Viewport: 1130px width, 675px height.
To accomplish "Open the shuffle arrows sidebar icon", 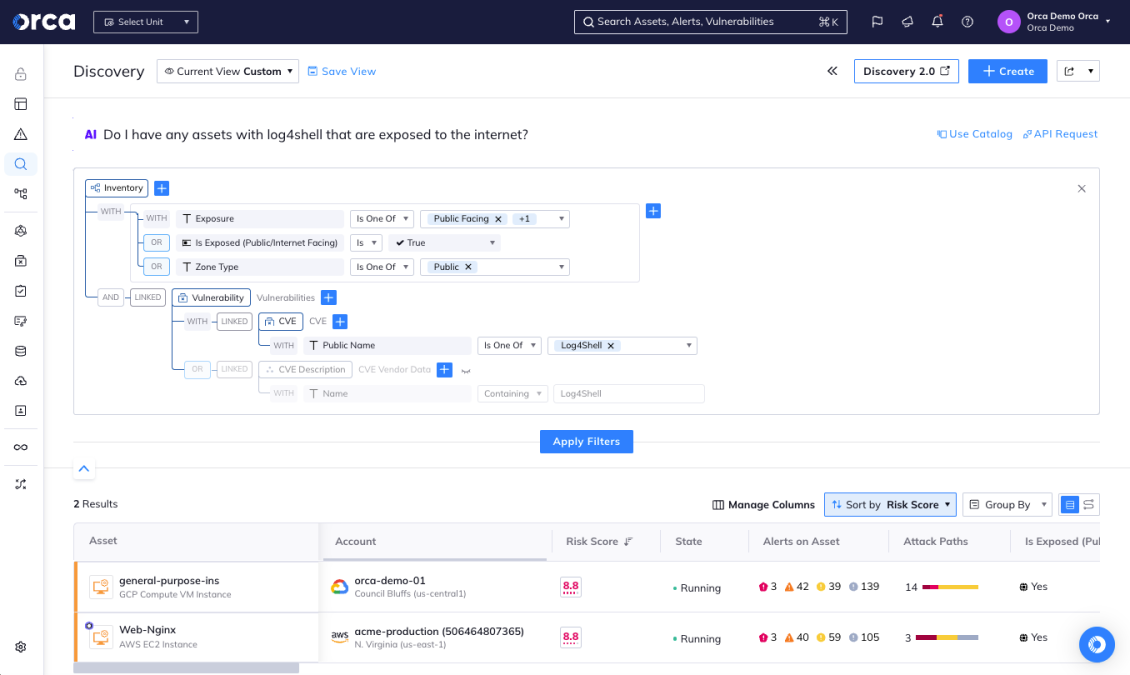I will tap(21, 484).
